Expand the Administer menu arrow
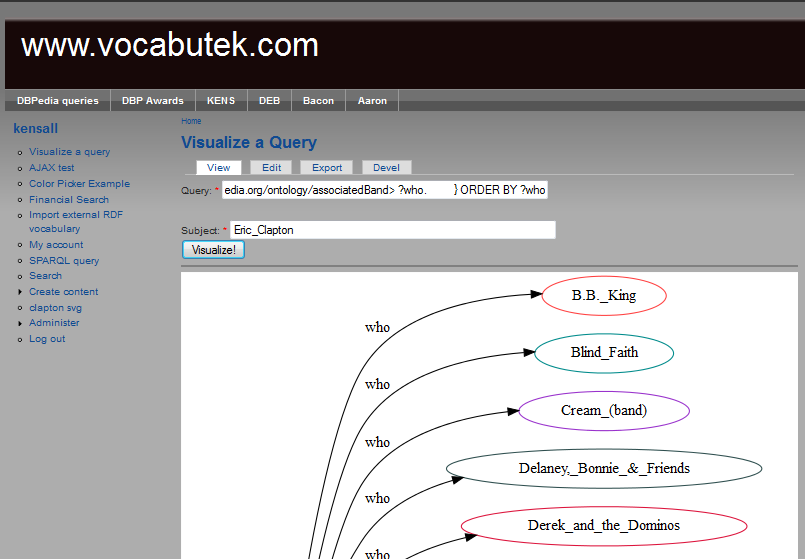 click(20, 323)
